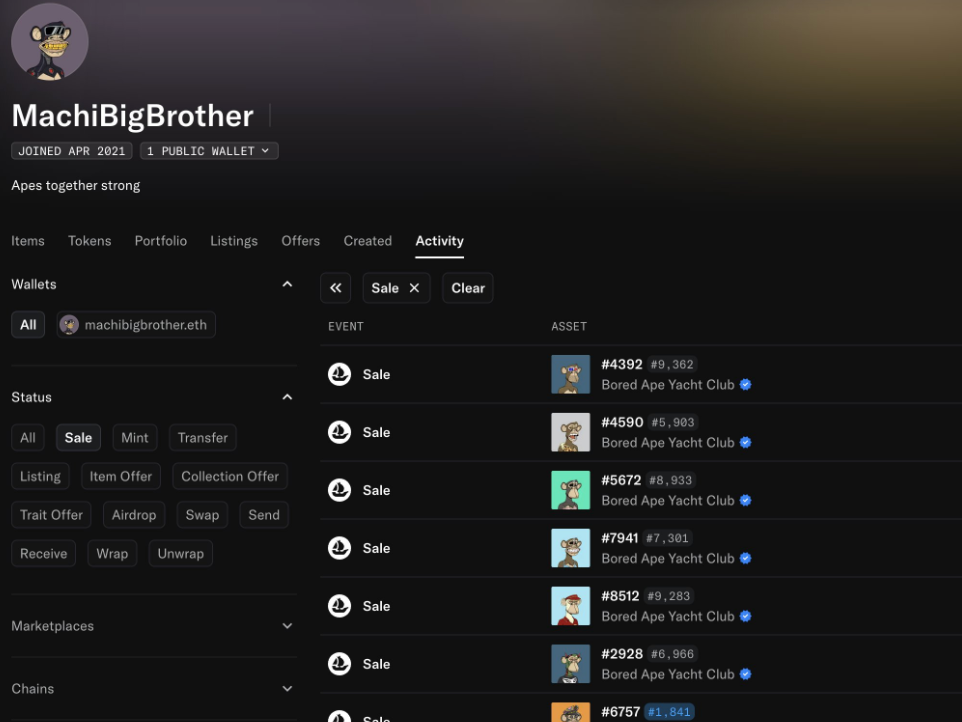Click verified badge beside #4392 collection

pyautogui.click(x=745, y=385)
